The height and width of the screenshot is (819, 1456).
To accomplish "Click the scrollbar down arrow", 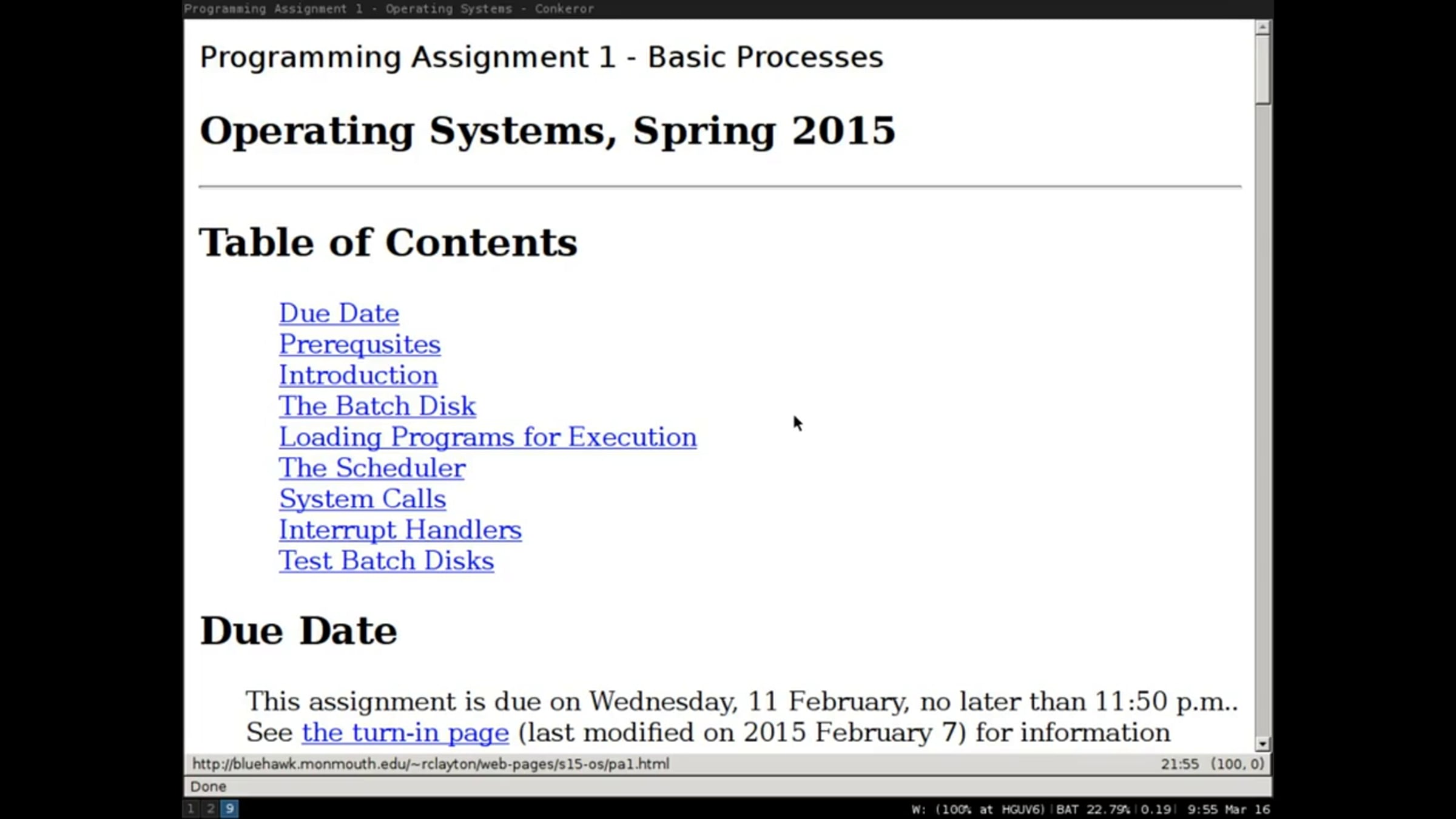I will 1262,743.
